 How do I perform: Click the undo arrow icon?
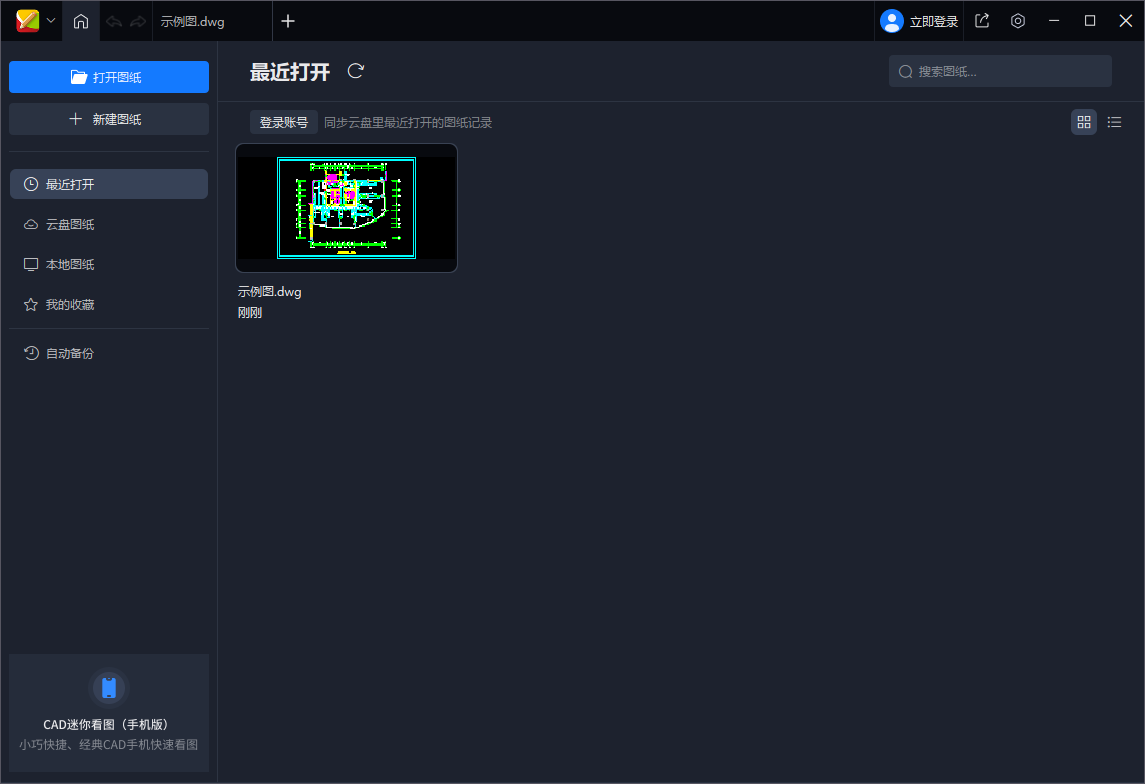[114, 21]
